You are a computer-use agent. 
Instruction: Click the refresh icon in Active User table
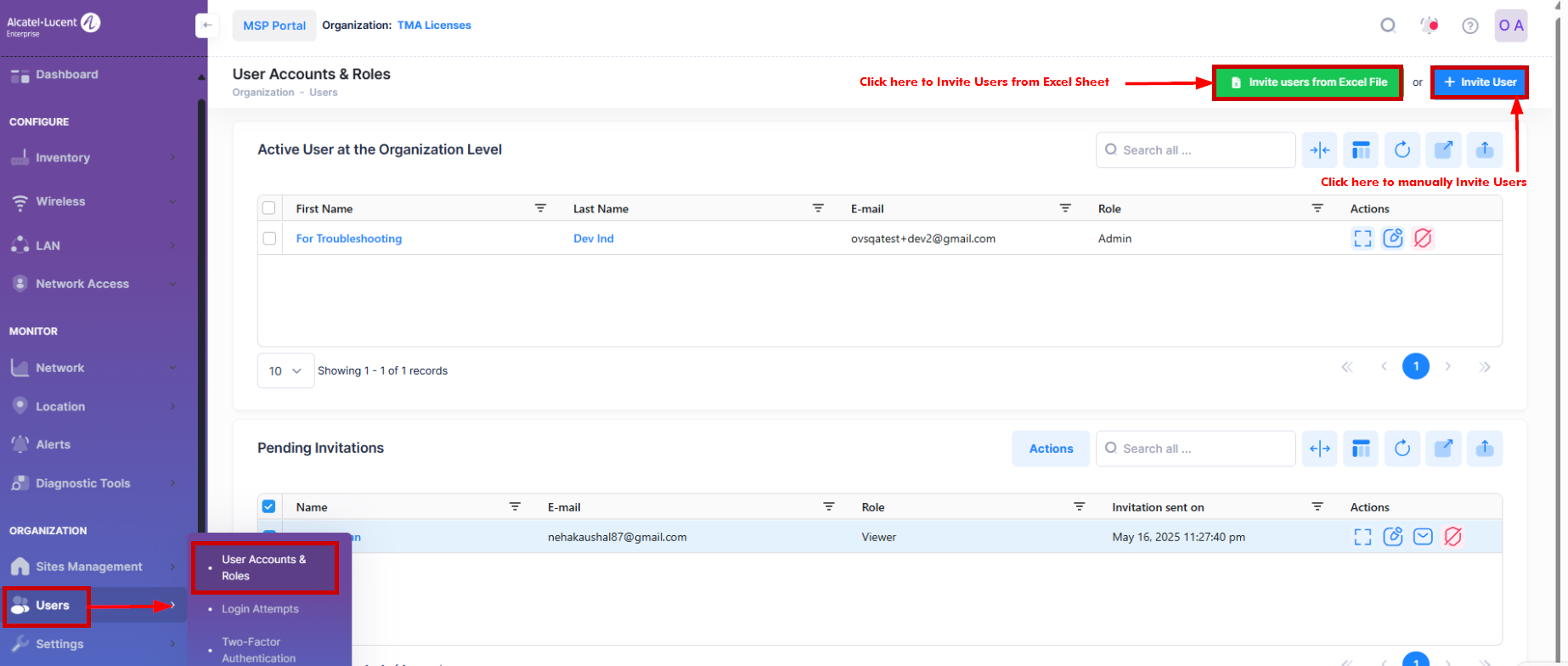coord(1402,150)
